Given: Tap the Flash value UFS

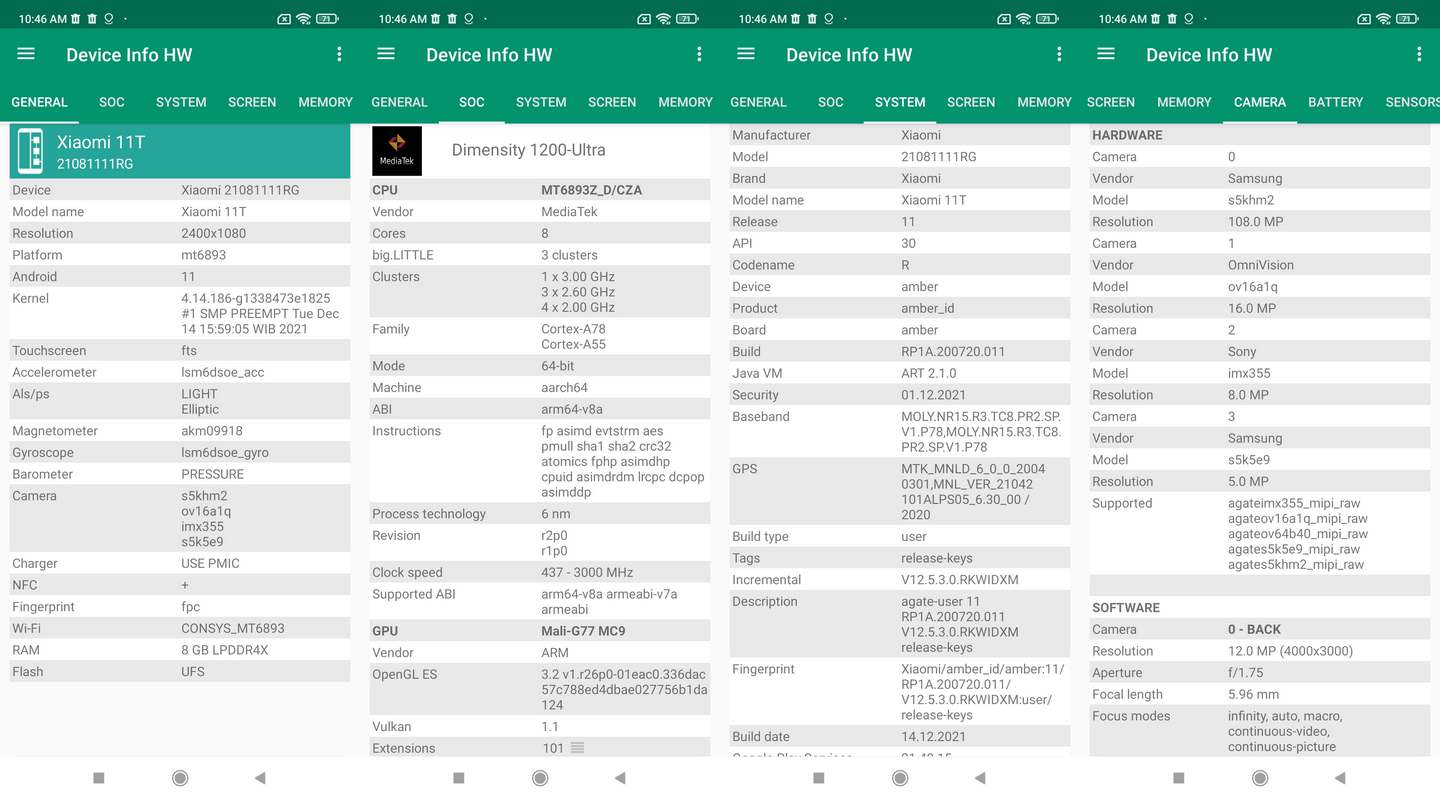Looking at the screenshot, I should (x=193, y=672).
